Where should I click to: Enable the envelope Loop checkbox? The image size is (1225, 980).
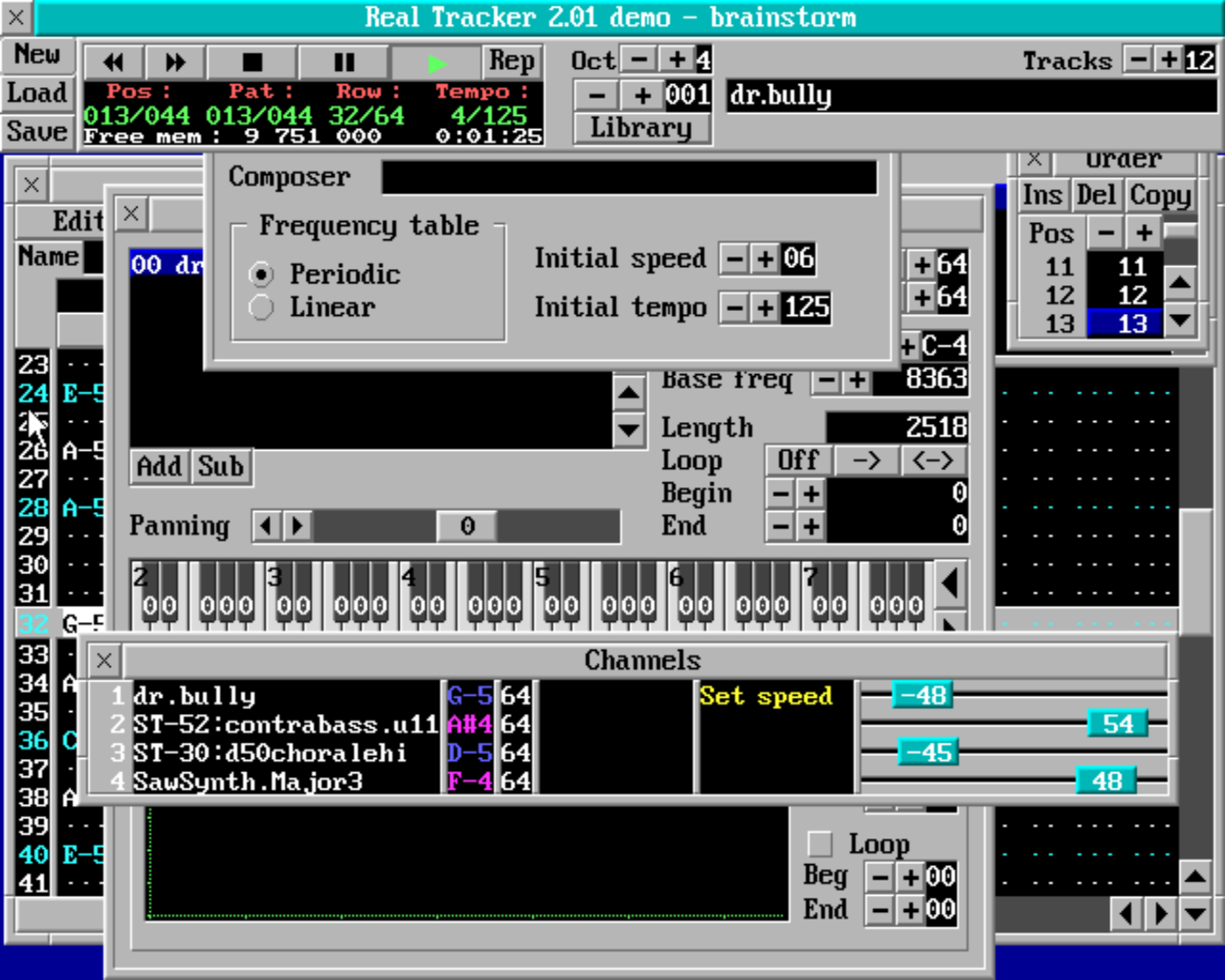(x=820, y=843)
